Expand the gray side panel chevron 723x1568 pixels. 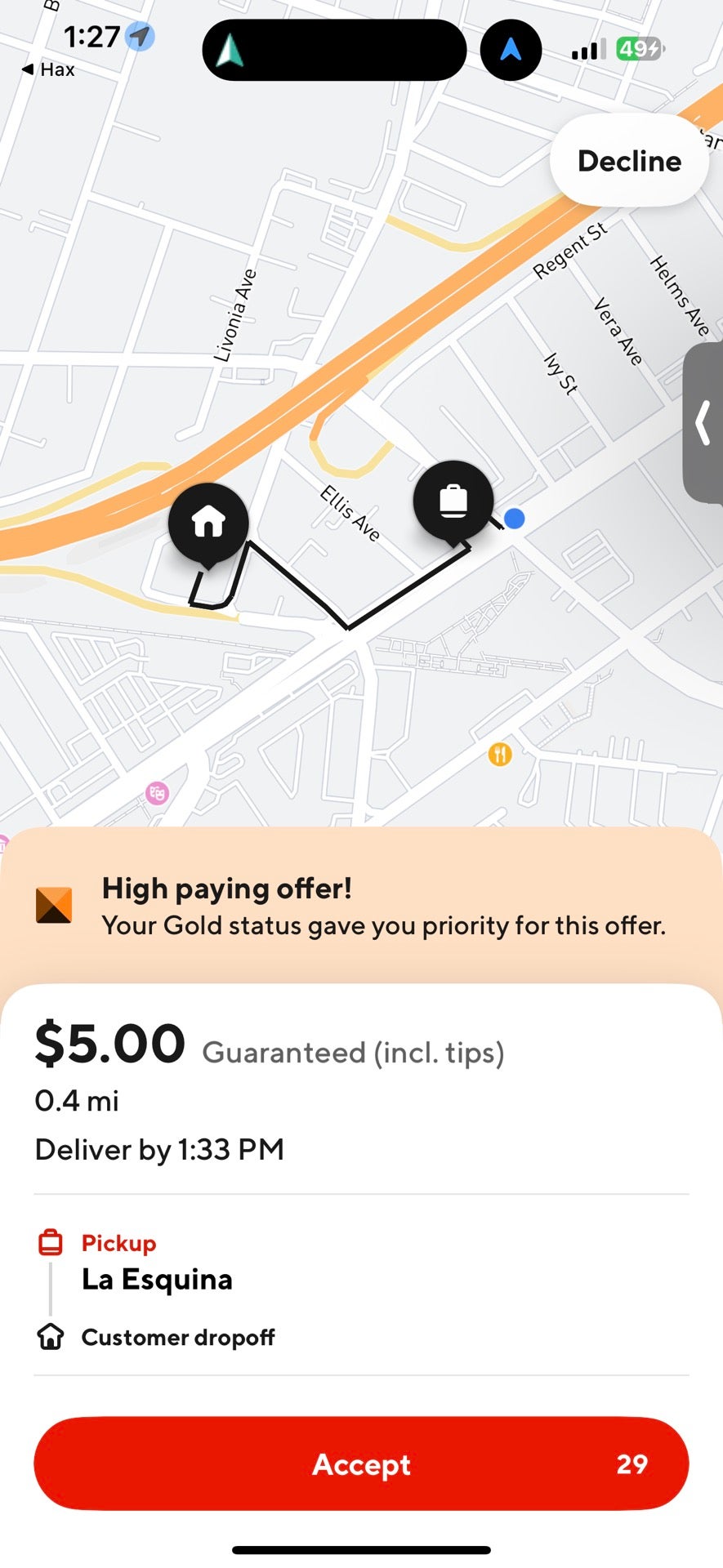point(703,424)
